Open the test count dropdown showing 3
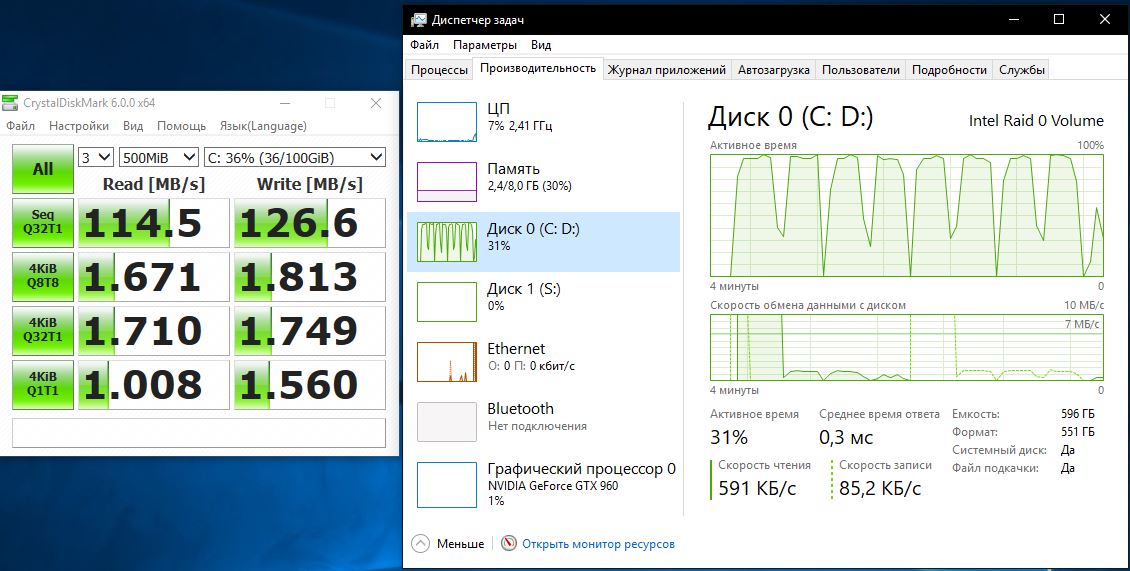The image size is (1130, 571). click(x=97, y=157)
